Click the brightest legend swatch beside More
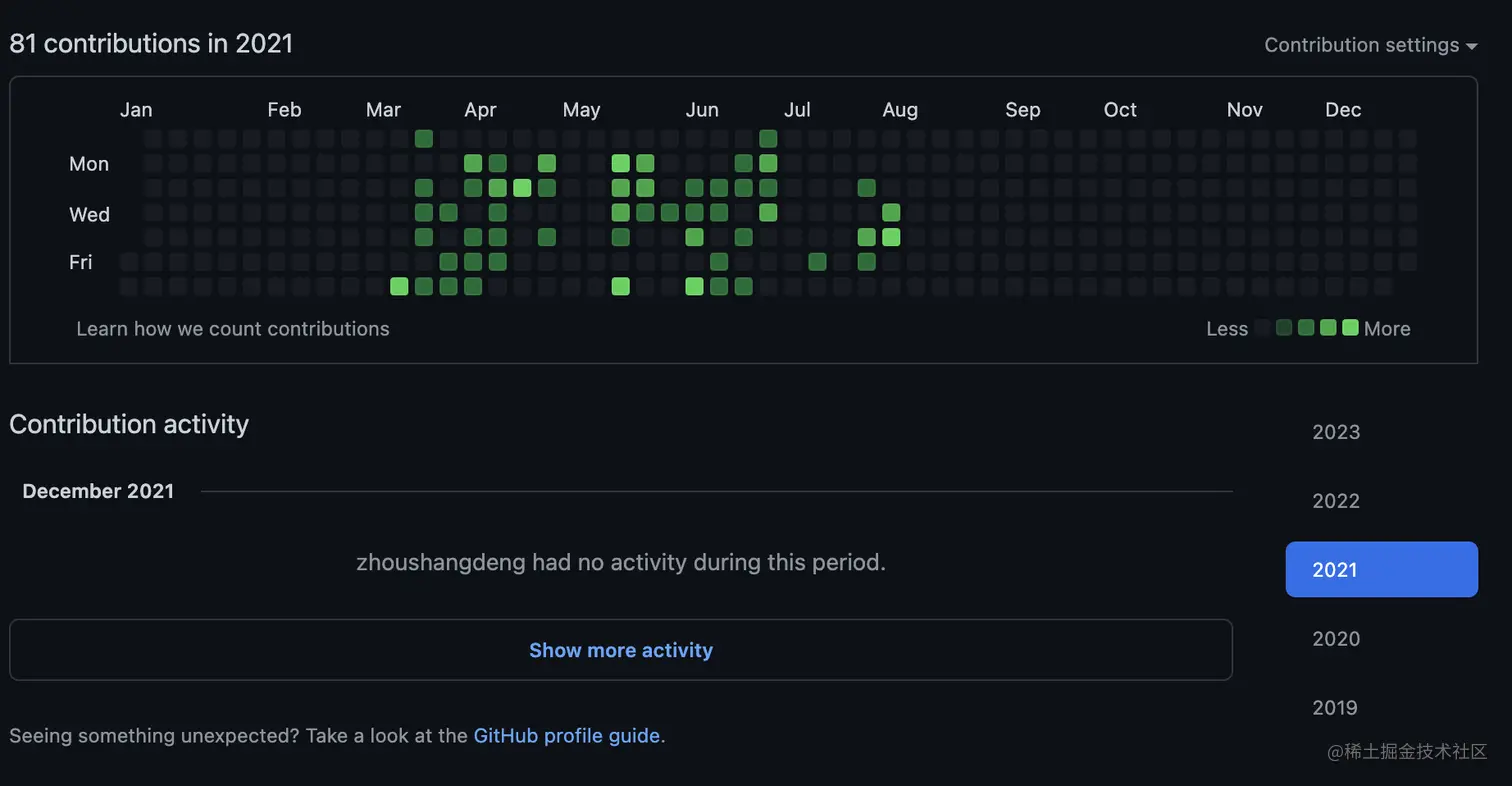The width and height of the screenshot is (1512, 786). click(1350, 327)
